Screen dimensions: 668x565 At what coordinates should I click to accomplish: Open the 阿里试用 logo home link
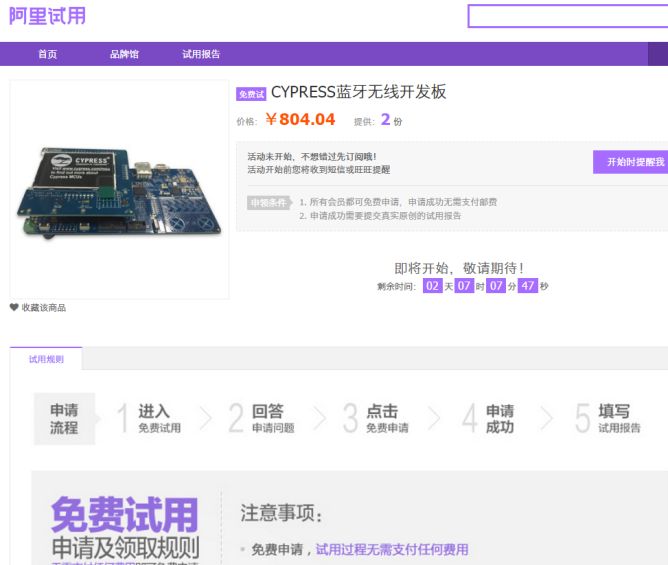(47, 16)
